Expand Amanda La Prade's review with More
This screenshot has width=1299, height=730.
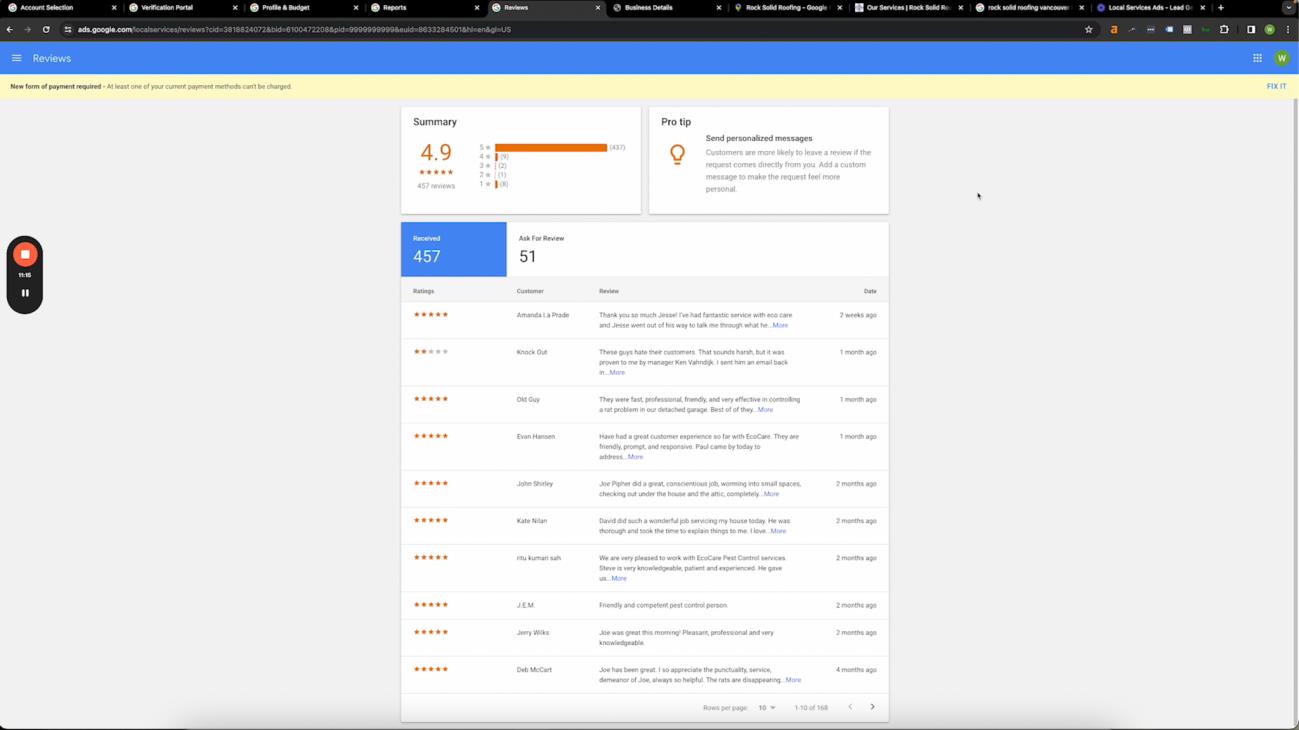point(780,326)
